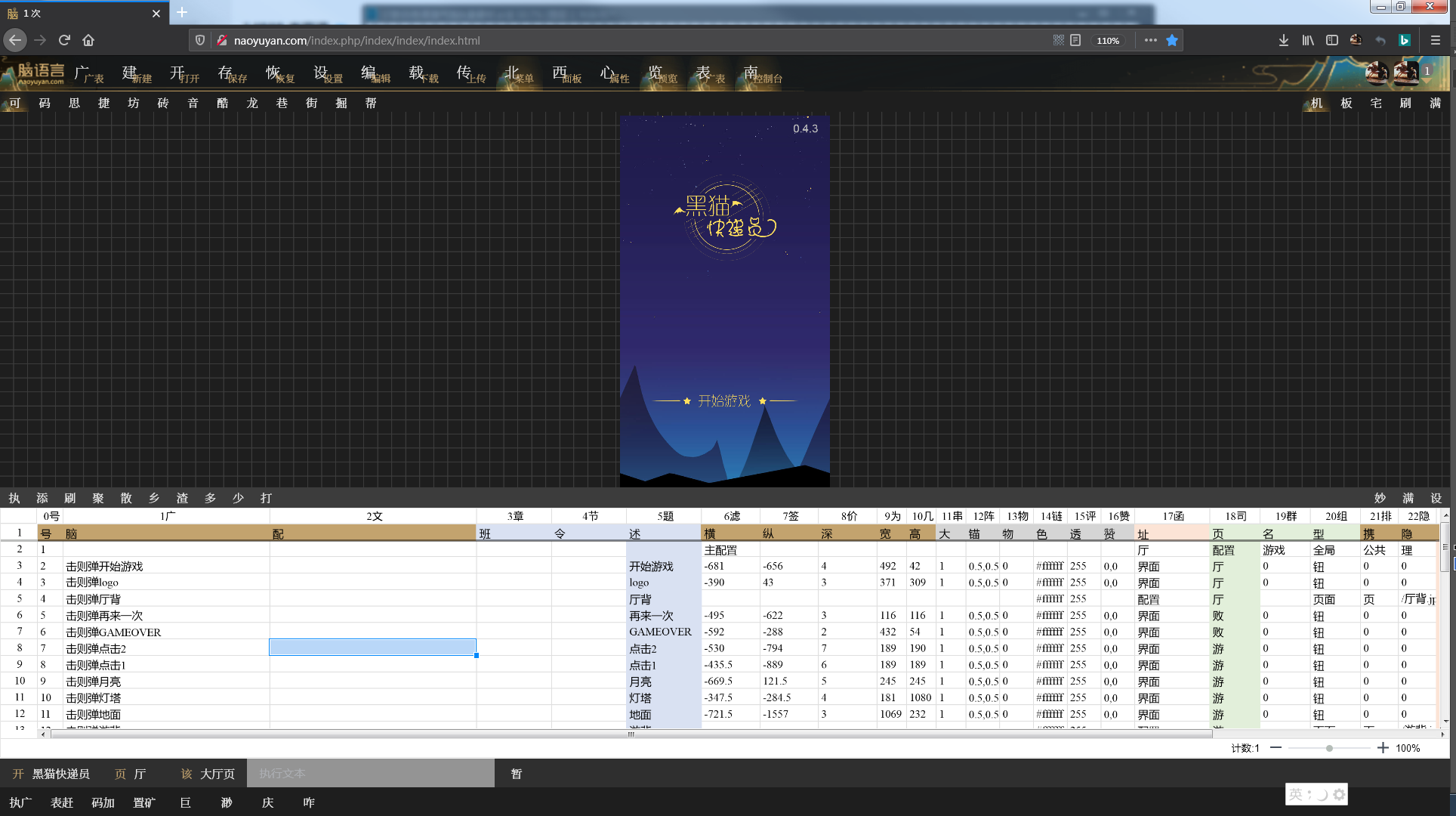Open the page actions three-dots menu

pos(1150,41)
